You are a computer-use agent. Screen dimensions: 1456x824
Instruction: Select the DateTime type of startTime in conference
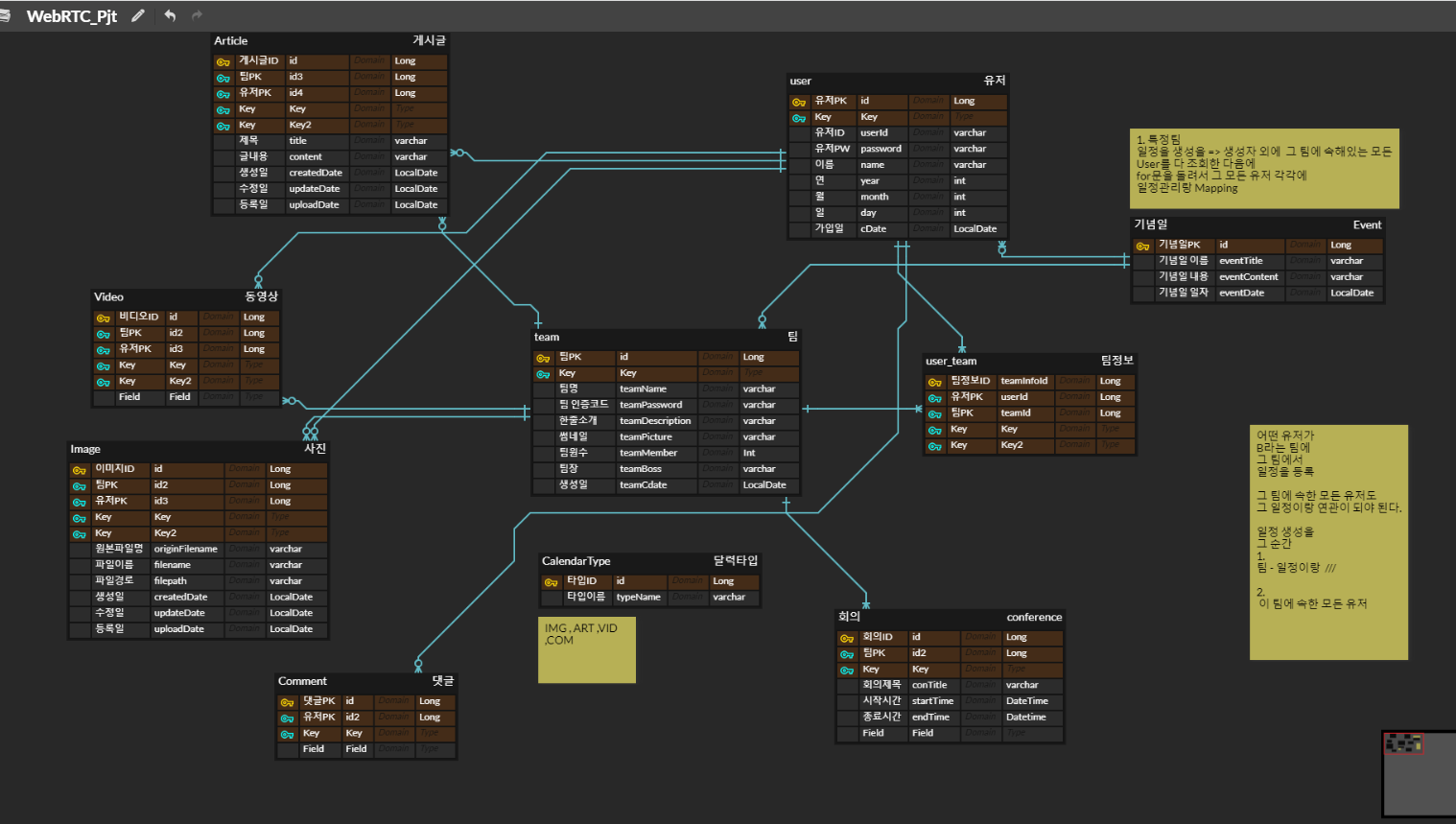coord(1027,701)
